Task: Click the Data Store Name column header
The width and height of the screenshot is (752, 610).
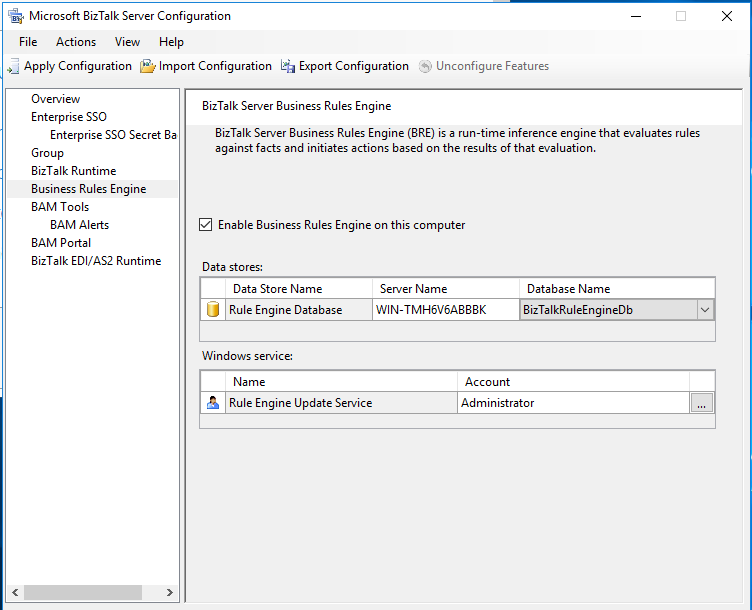Action: [x=299, y=289]
